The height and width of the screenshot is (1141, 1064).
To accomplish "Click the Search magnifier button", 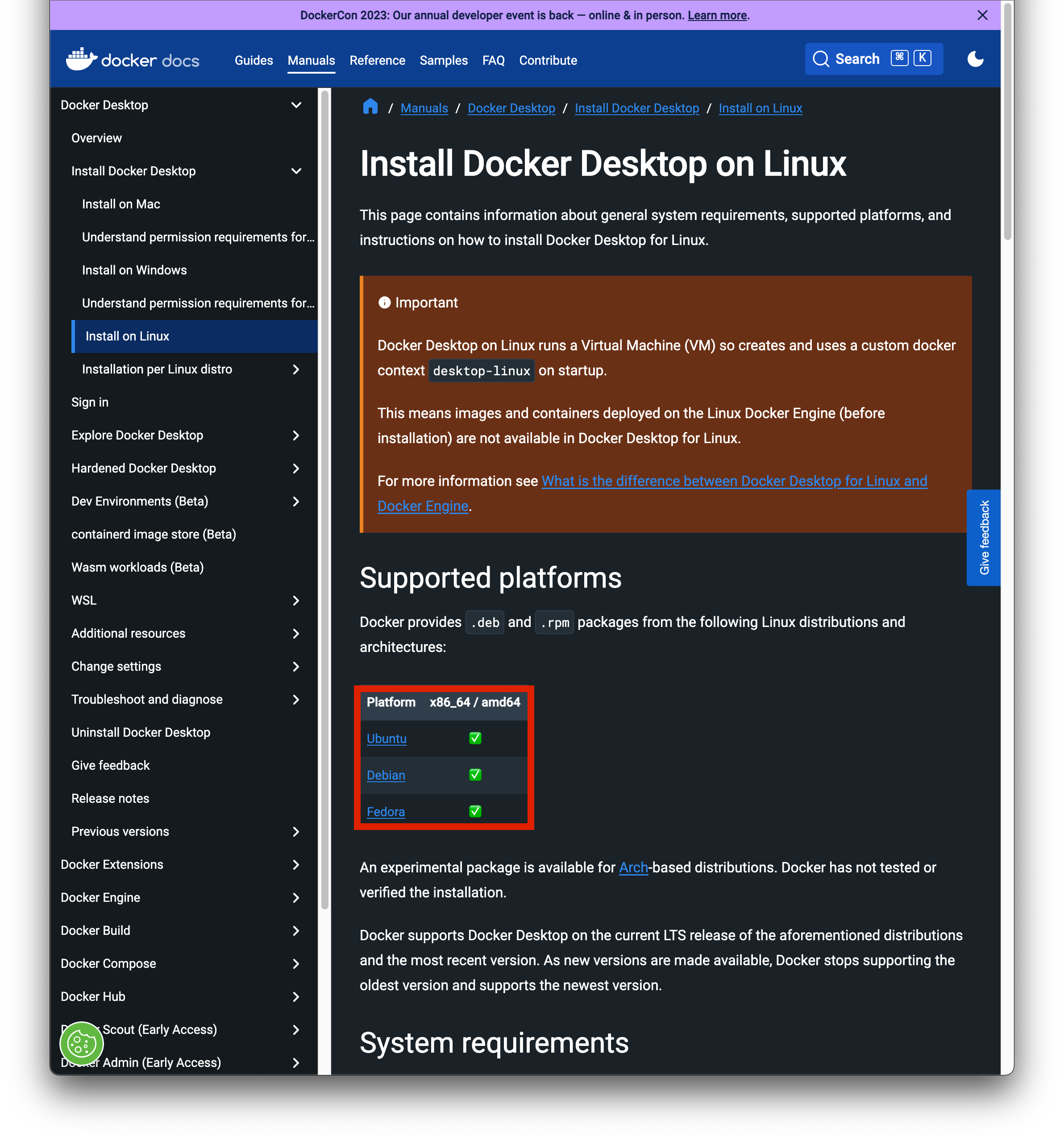I will [873, 59].
